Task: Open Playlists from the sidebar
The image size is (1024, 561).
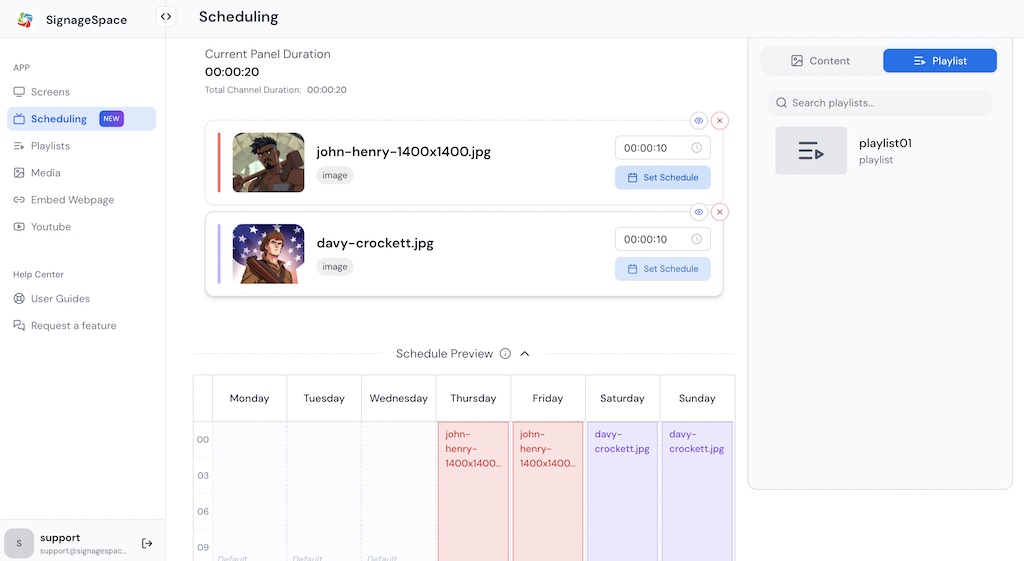Action: (50, 146)
